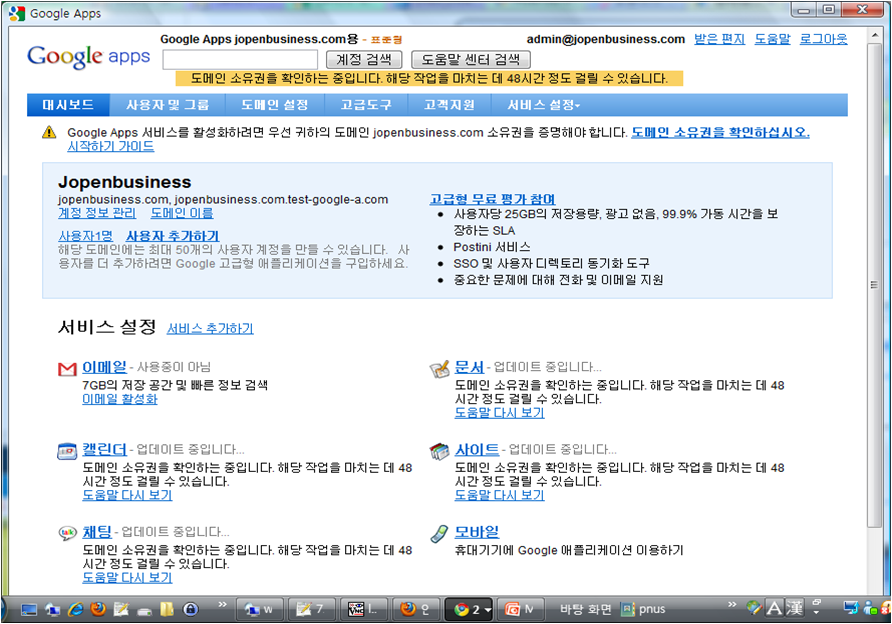The image size is (892, 624).
Task: Click the 이메일 활성화 link
Action: [x=119, y=399]
